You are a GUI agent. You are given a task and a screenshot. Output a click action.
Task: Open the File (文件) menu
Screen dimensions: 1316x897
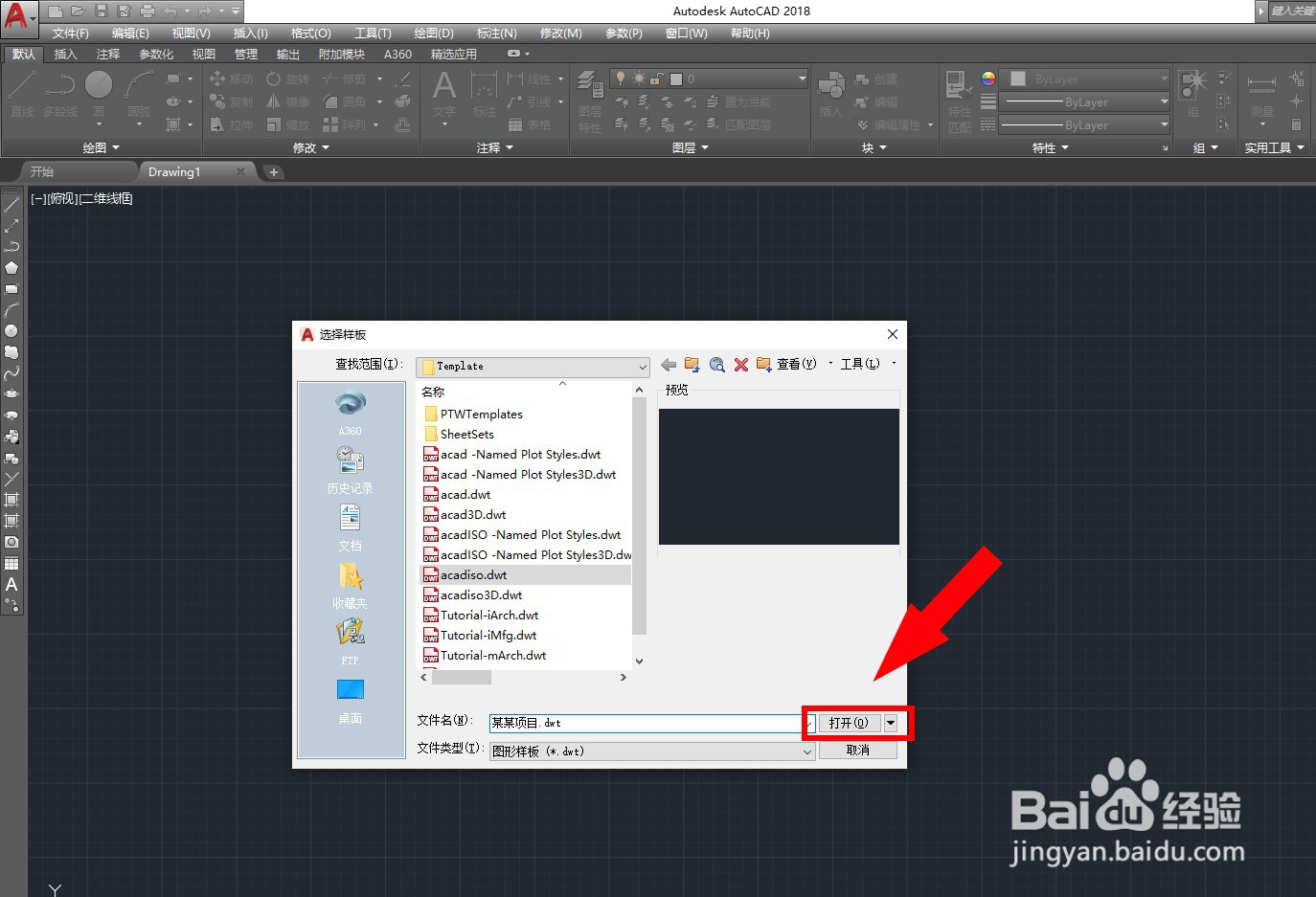pos(70,34)
